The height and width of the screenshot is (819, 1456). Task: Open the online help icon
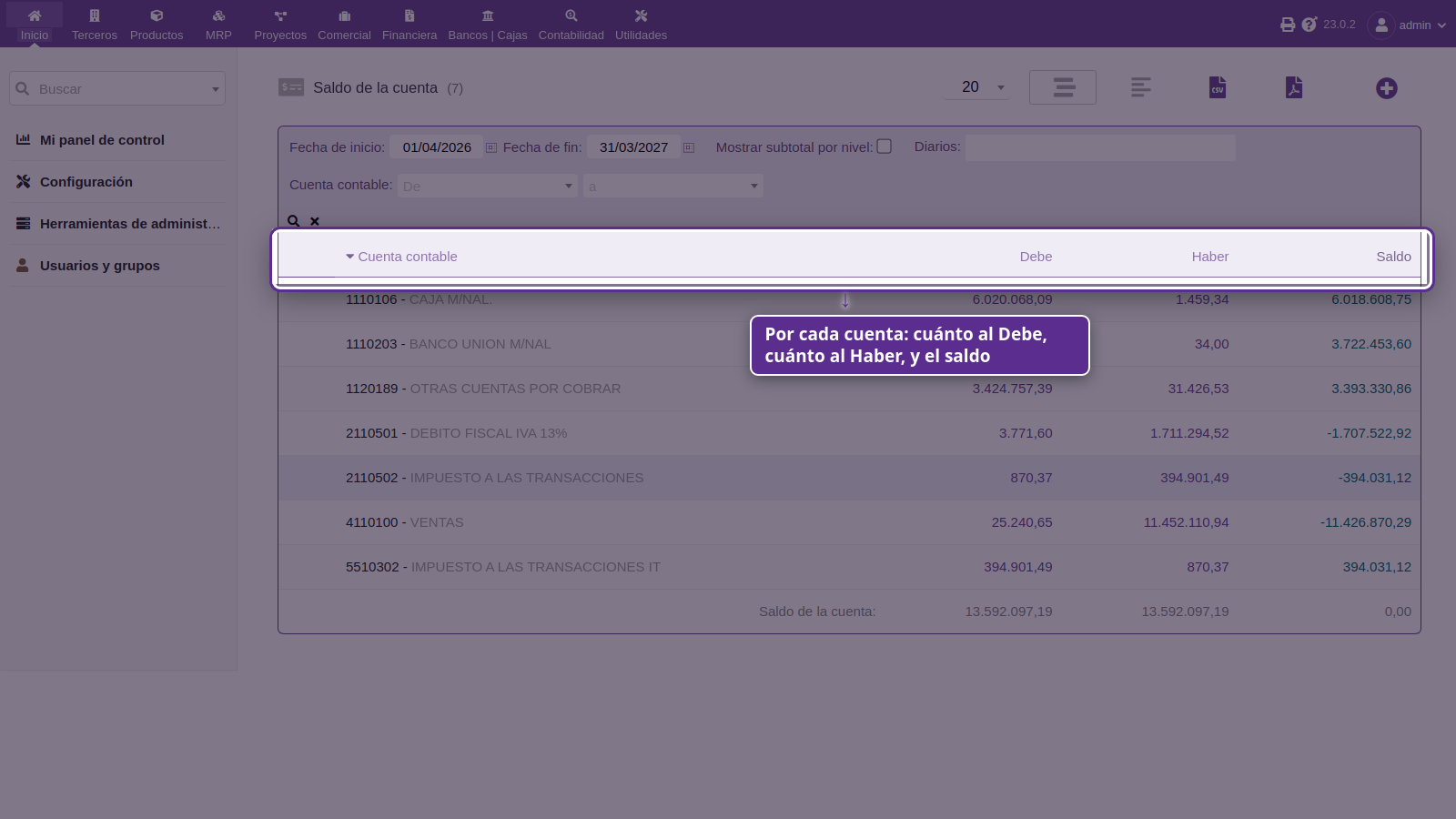click(x=1309, y=25)
